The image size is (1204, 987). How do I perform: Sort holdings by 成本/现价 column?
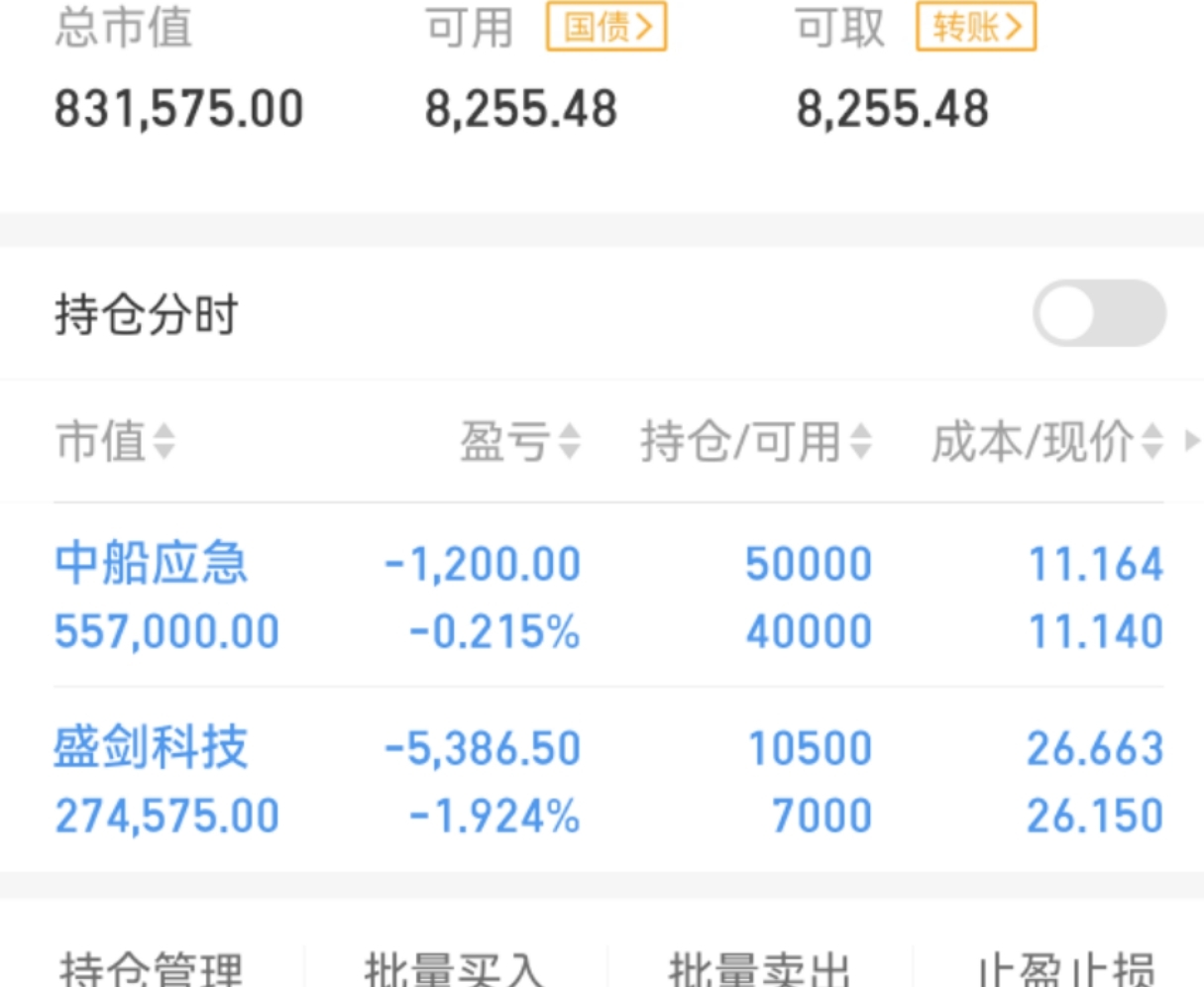point(1046,441)
